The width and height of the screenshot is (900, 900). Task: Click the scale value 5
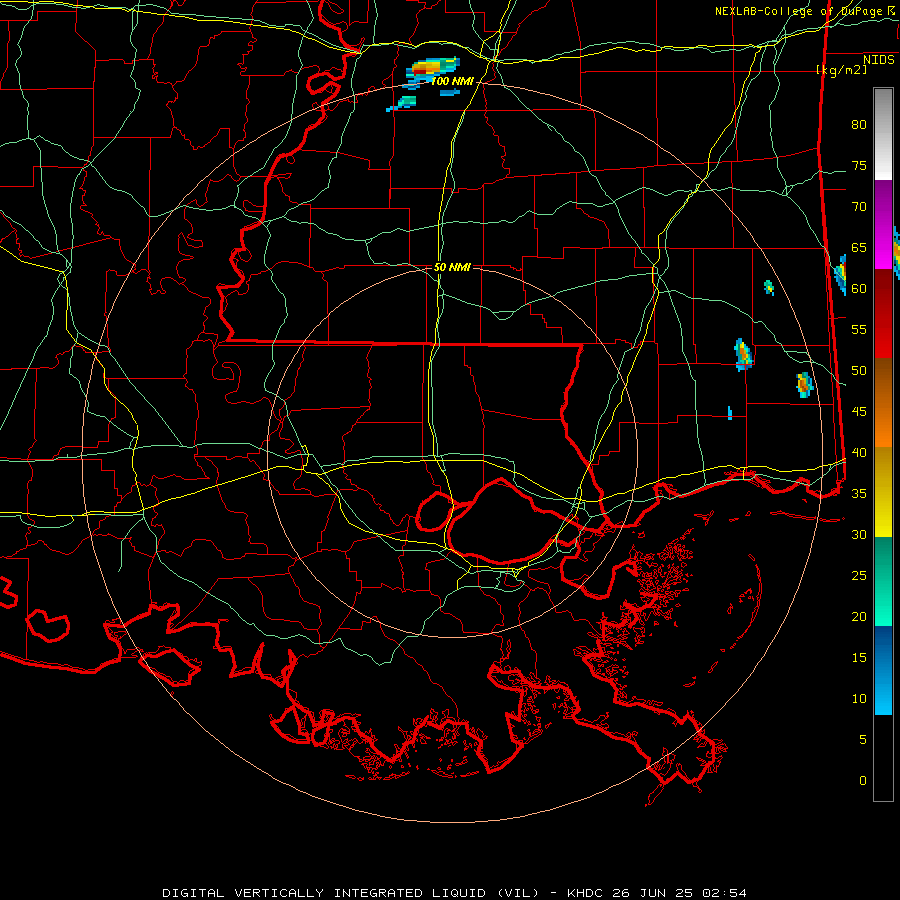(x=863, y=740)
